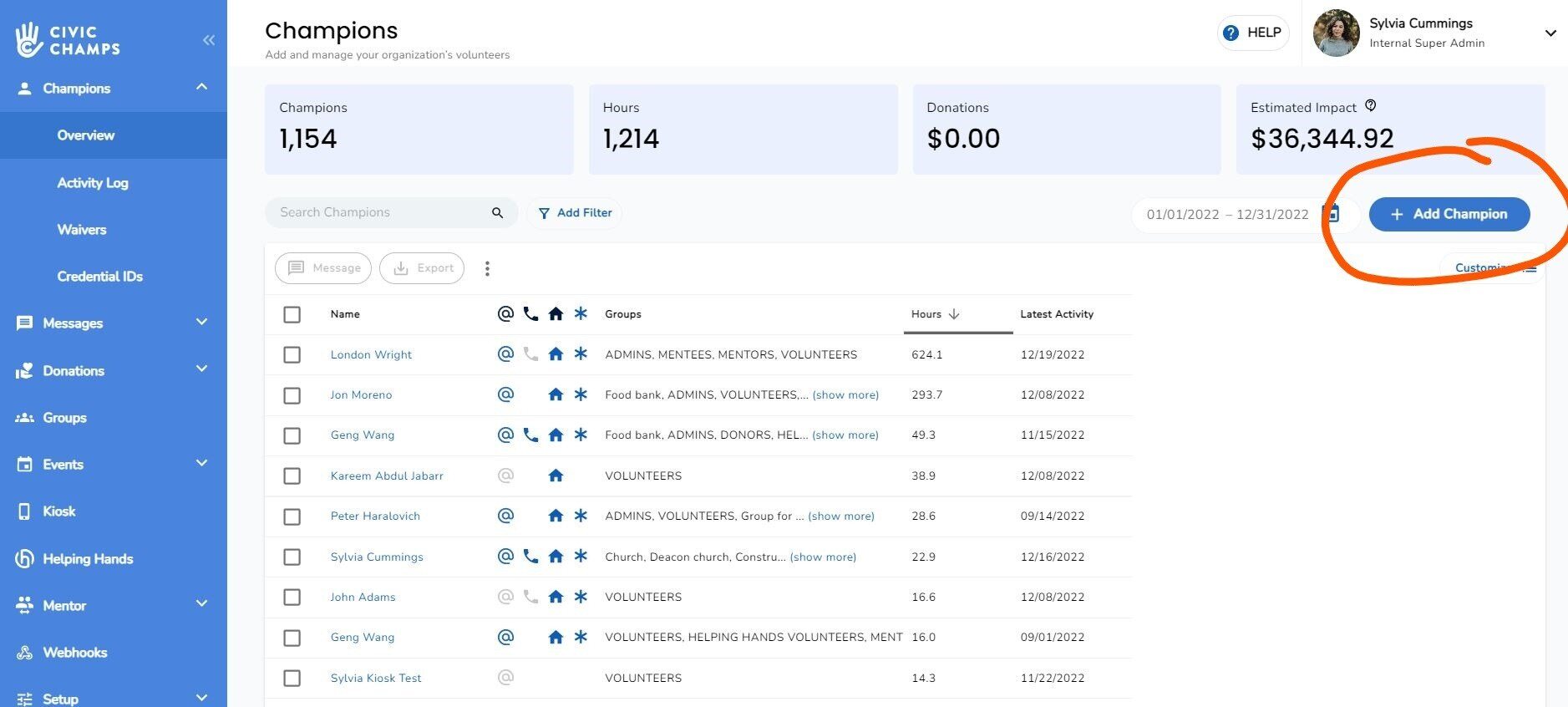This screenshot has width=1568, height=707.
Task: Expand the Donations sidebar menu
Action: (201, 369)
